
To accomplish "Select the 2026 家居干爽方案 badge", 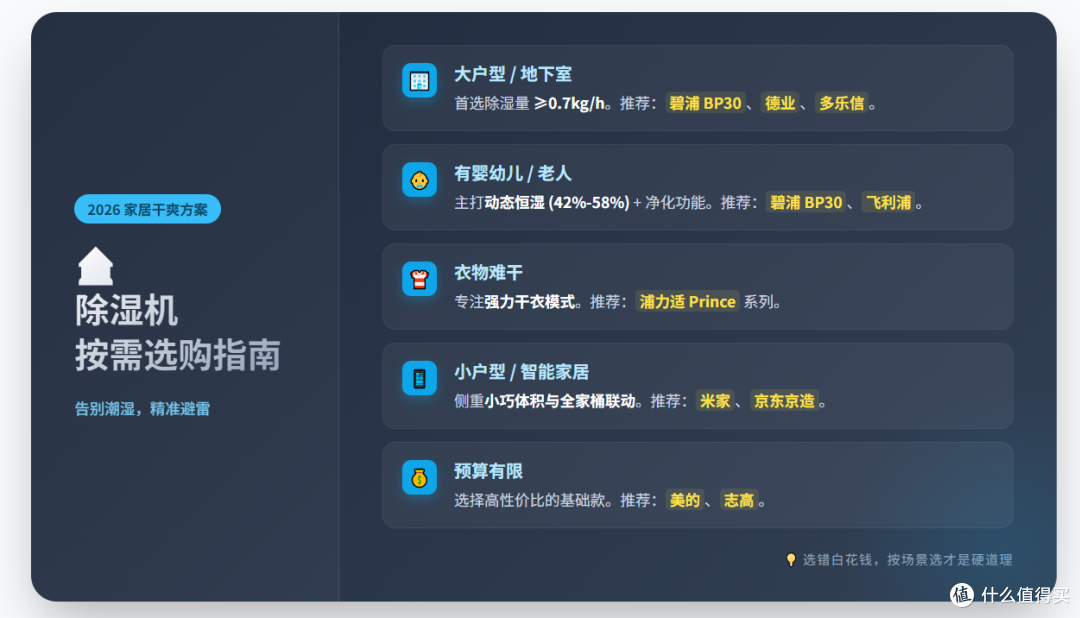I will click(x=147, y=209).
